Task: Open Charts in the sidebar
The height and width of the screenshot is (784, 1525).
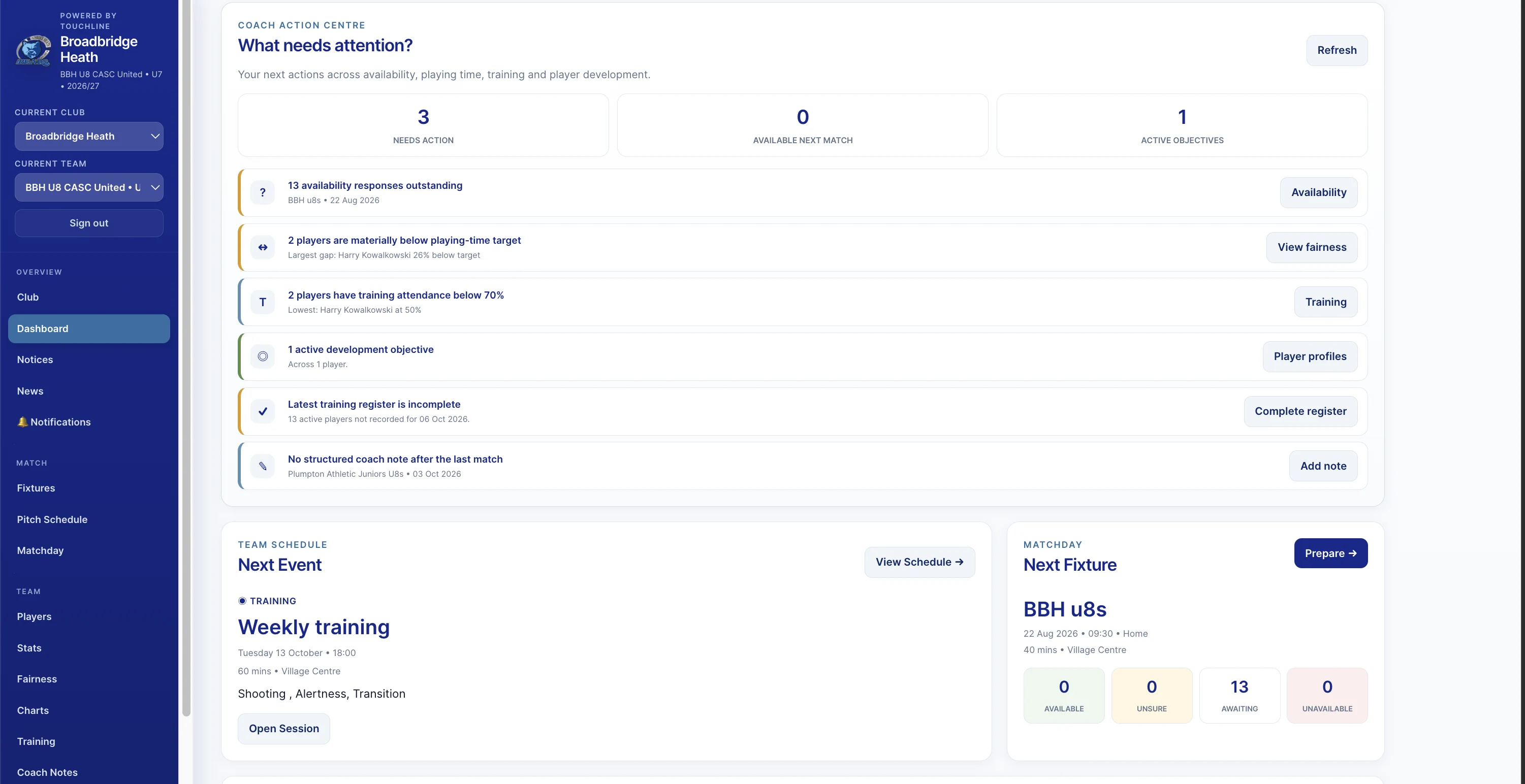Action: (89, 710)
